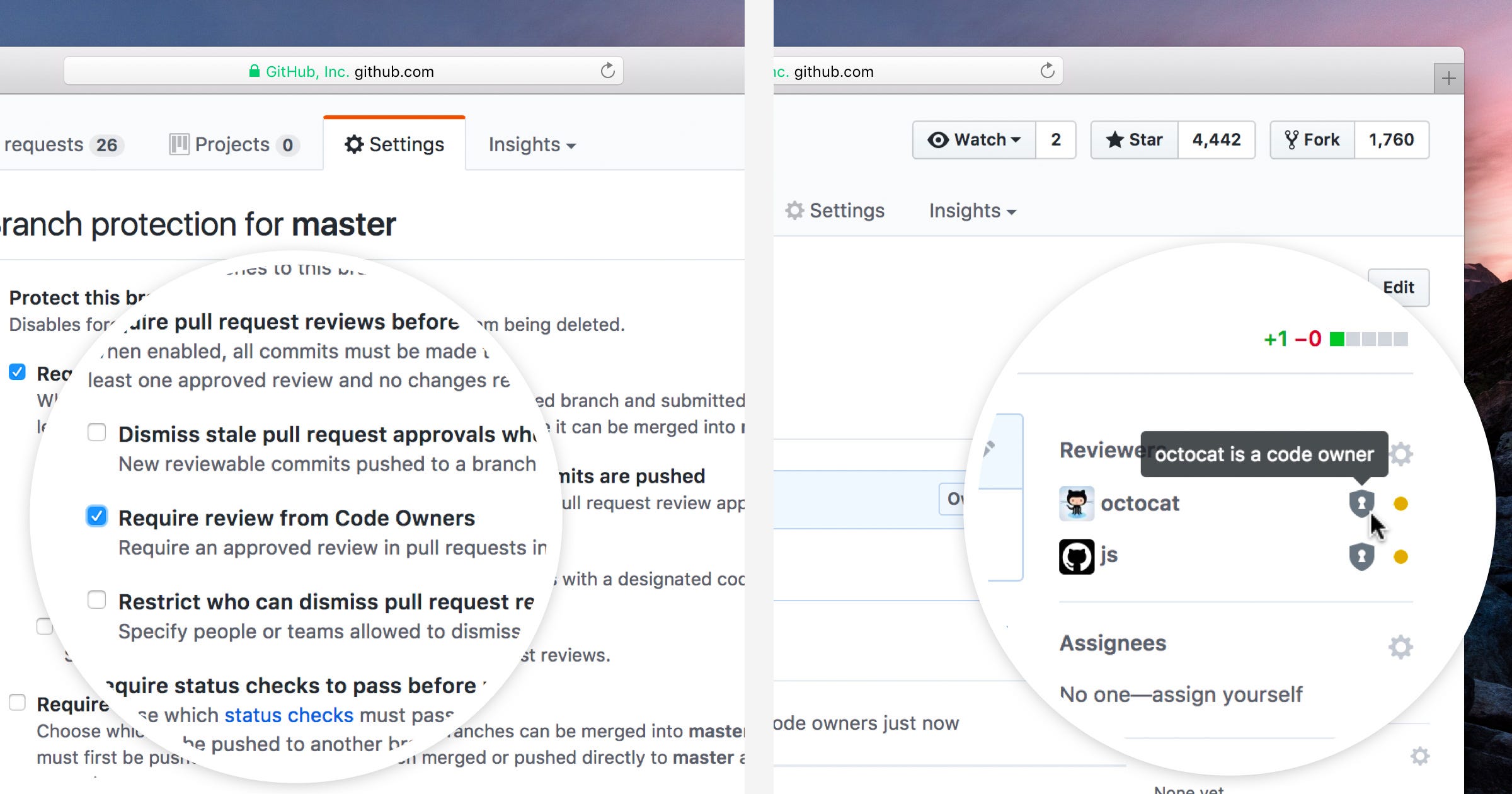
Task: Star the repository
Action: click(1134, 140)
